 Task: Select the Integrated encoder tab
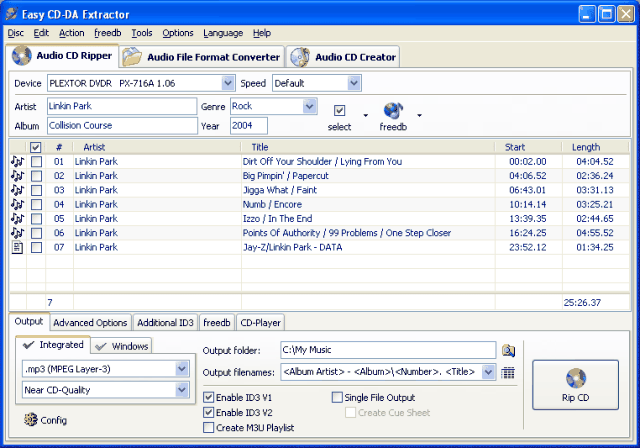[x=53, y=345]
